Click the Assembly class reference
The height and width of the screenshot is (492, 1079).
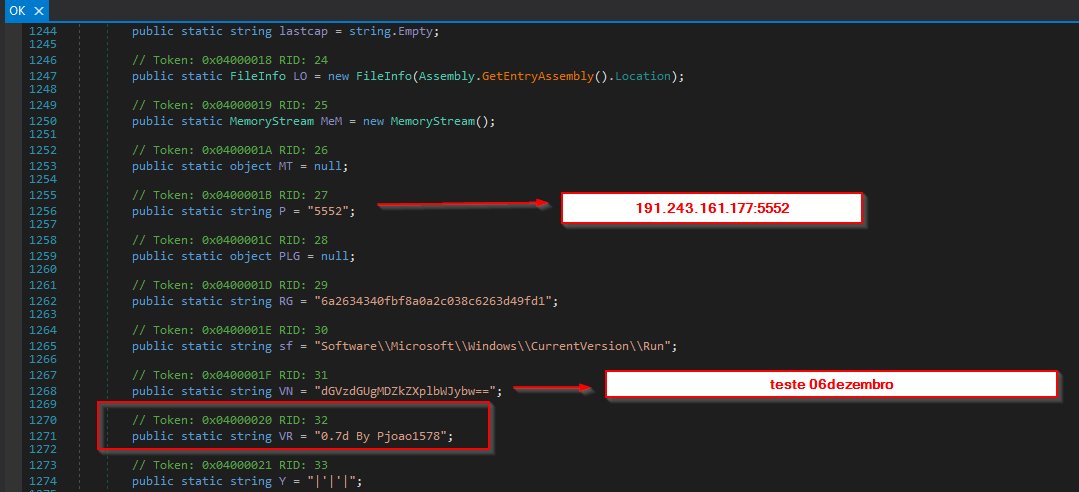click(446, 76)
